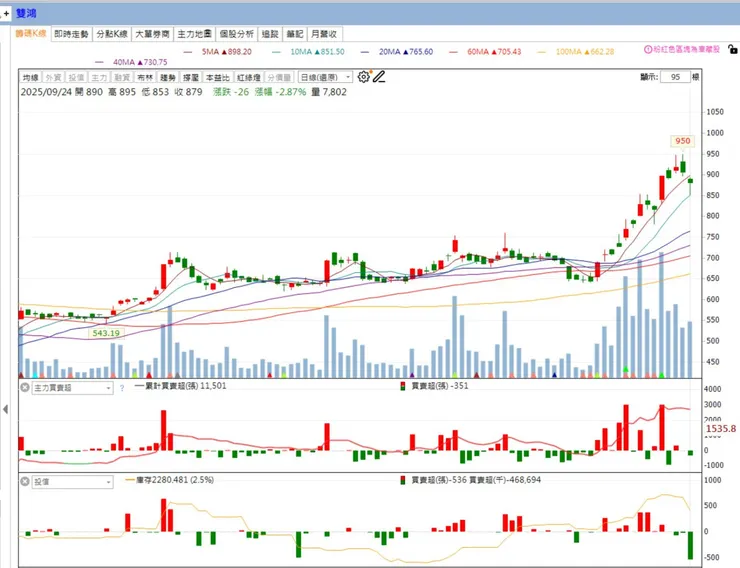Open chart settings gear icon
The height and width of the screenshot is (568, 740).
pyautogui.click(x=363, y=77)
